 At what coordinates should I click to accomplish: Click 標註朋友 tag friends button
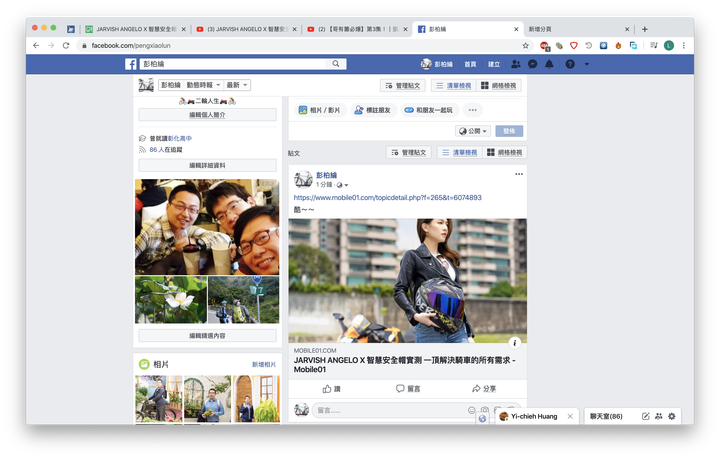pos(372,110)
